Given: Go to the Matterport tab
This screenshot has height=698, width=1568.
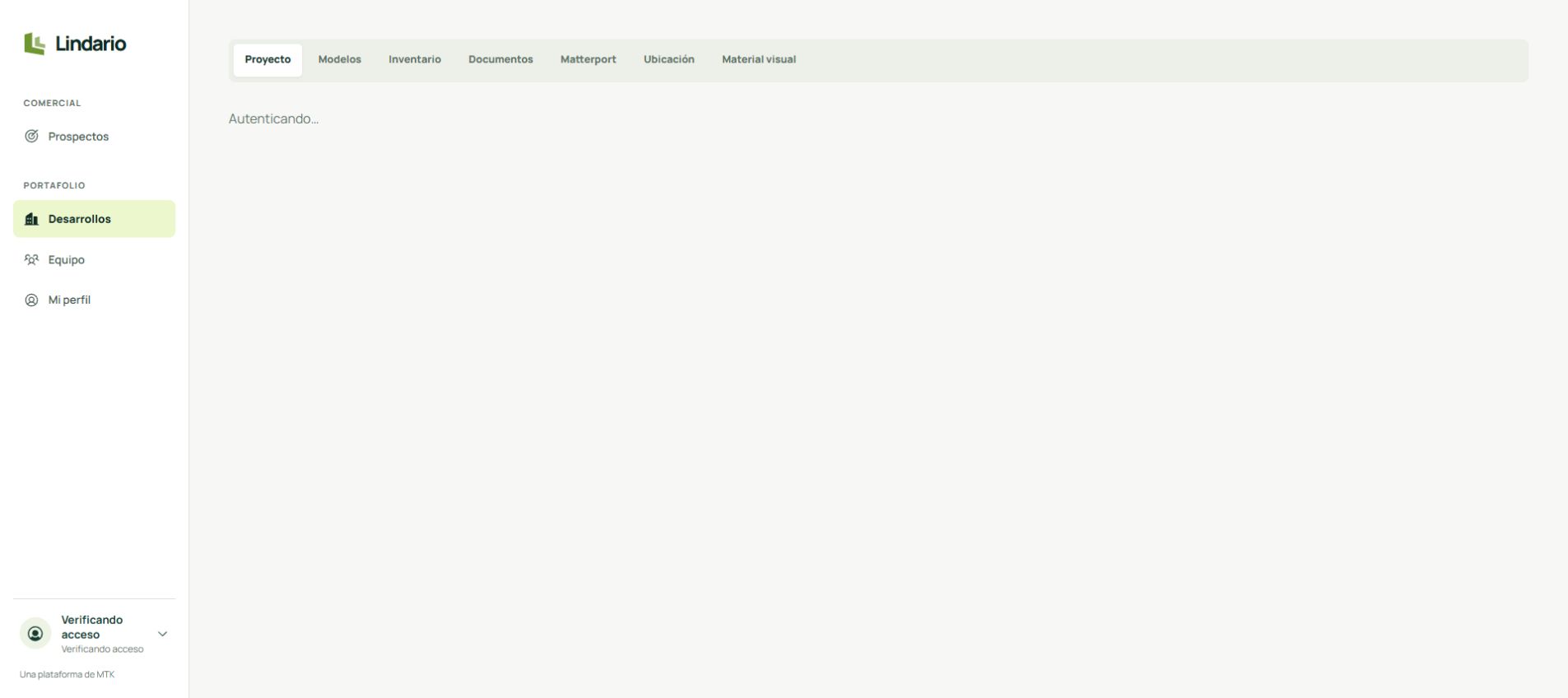Looking at the screenshot, I should coord(589,60).
